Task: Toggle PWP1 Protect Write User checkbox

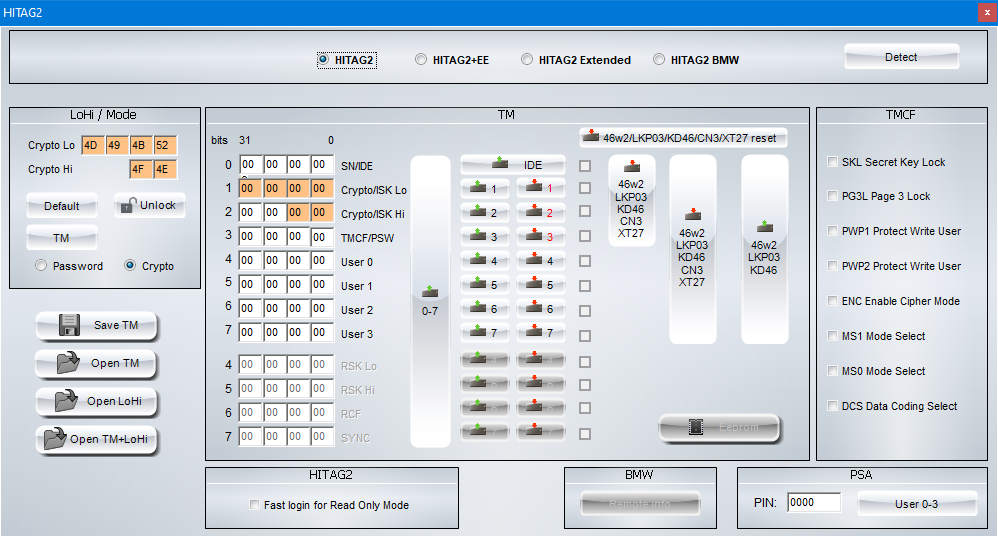Action: coord(832,231)
